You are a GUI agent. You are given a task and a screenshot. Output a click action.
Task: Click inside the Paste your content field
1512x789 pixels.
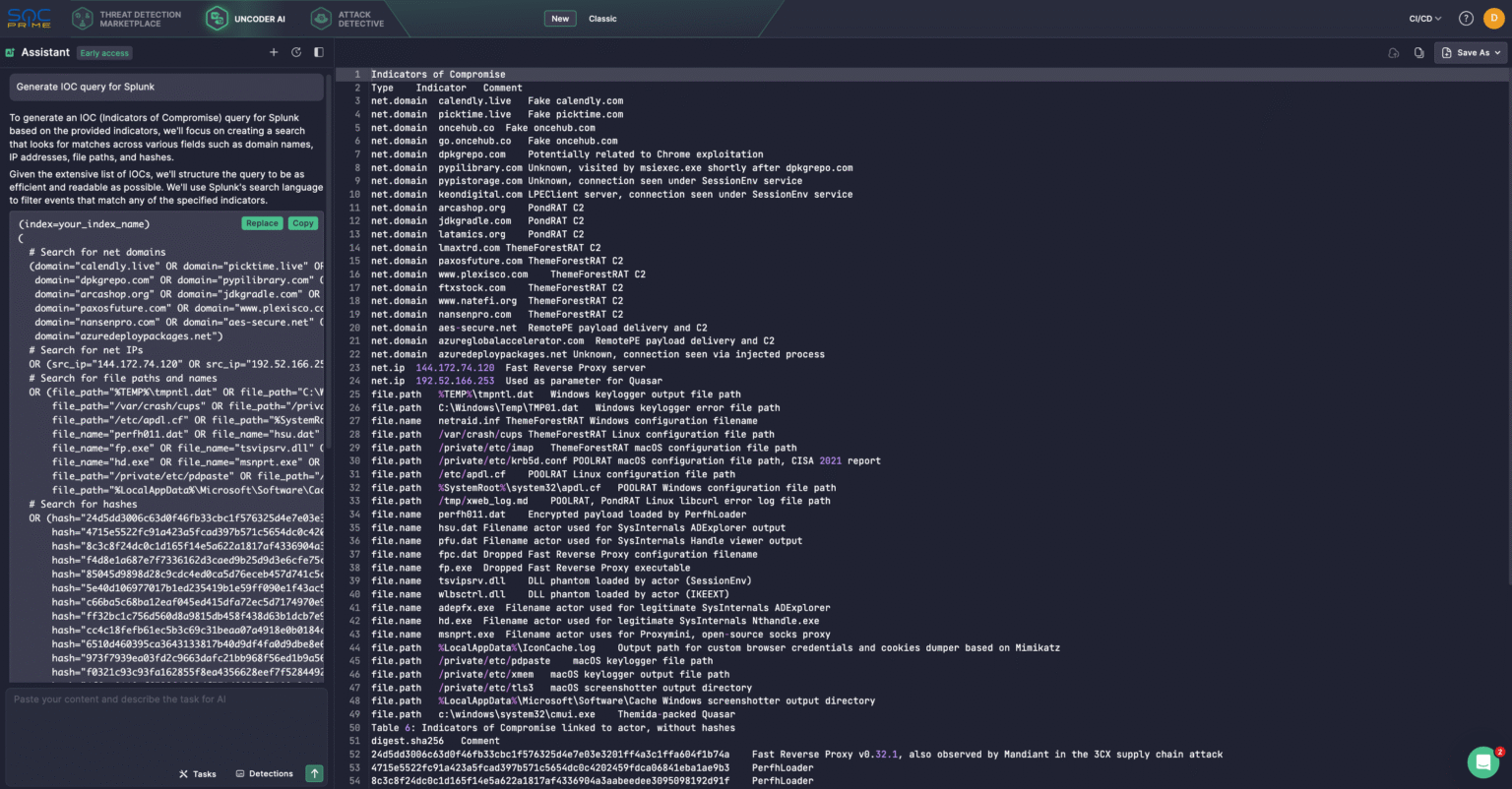(164, 699)
